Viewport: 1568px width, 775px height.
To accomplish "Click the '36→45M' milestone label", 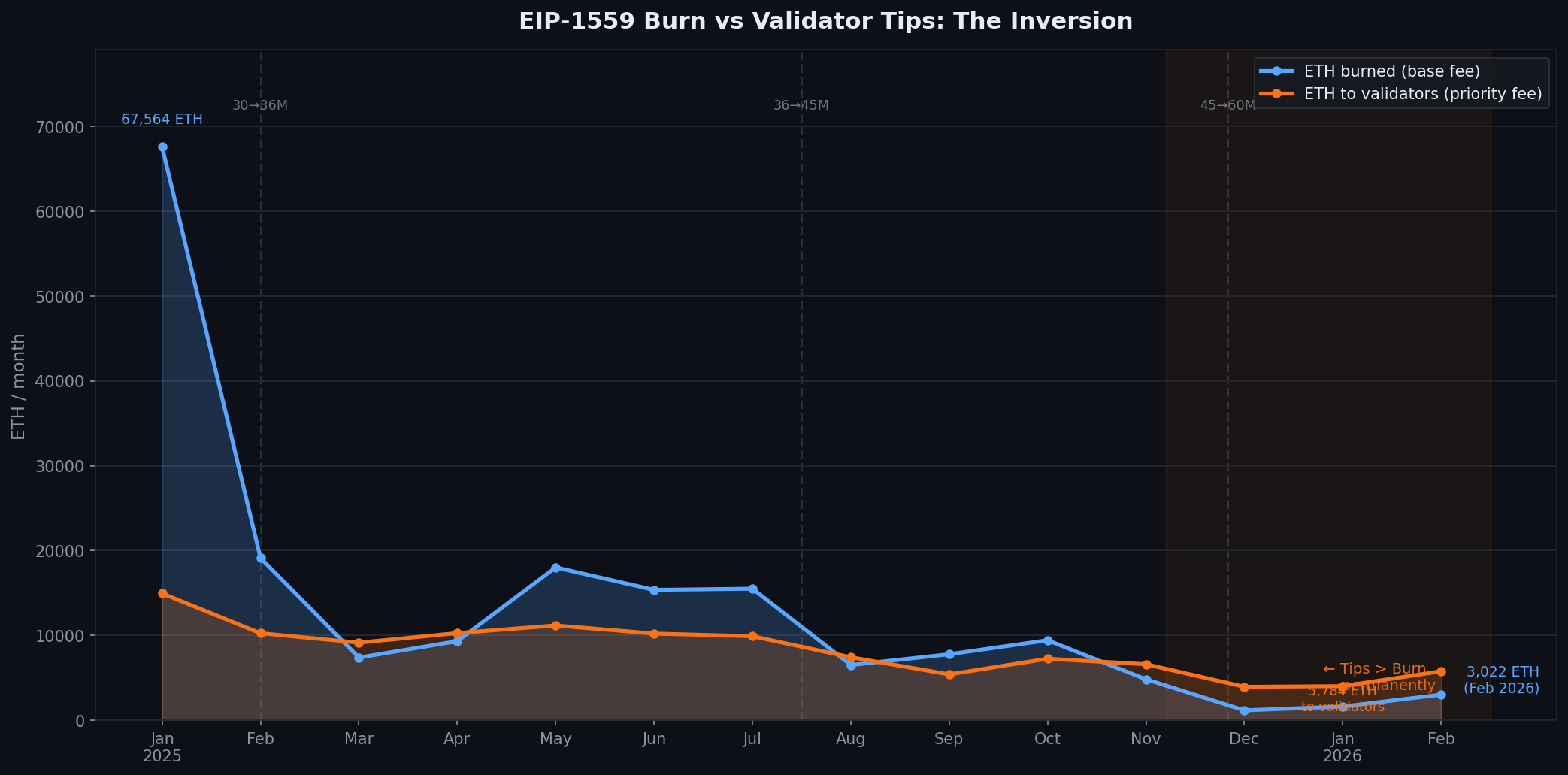I will tap(801, 105).
